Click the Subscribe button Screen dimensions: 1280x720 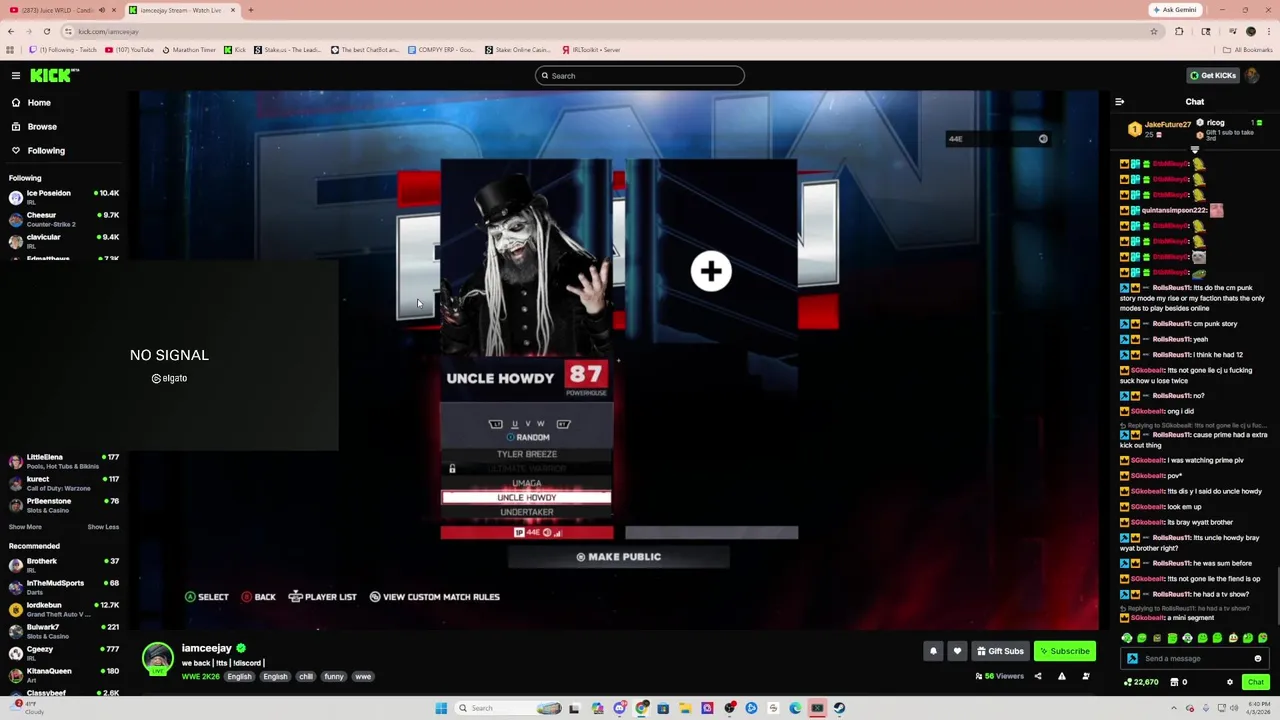(x=1064, y=651)
